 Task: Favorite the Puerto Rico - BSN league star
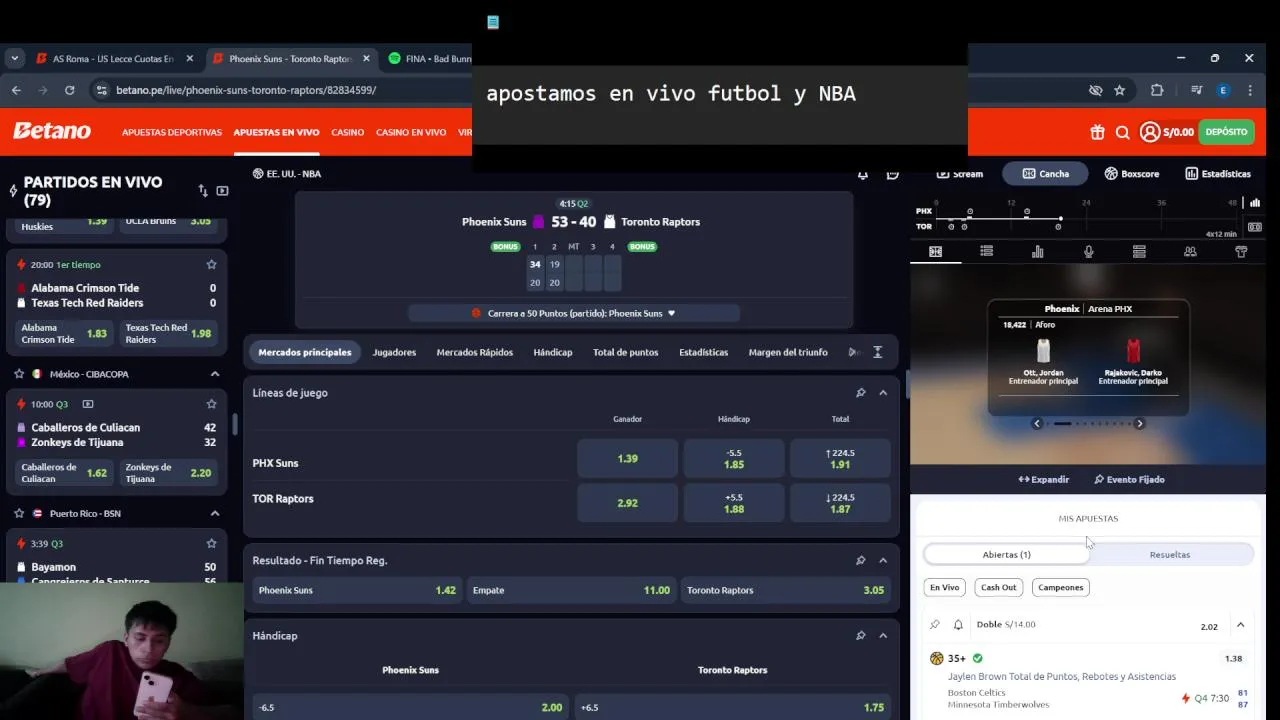18,514
